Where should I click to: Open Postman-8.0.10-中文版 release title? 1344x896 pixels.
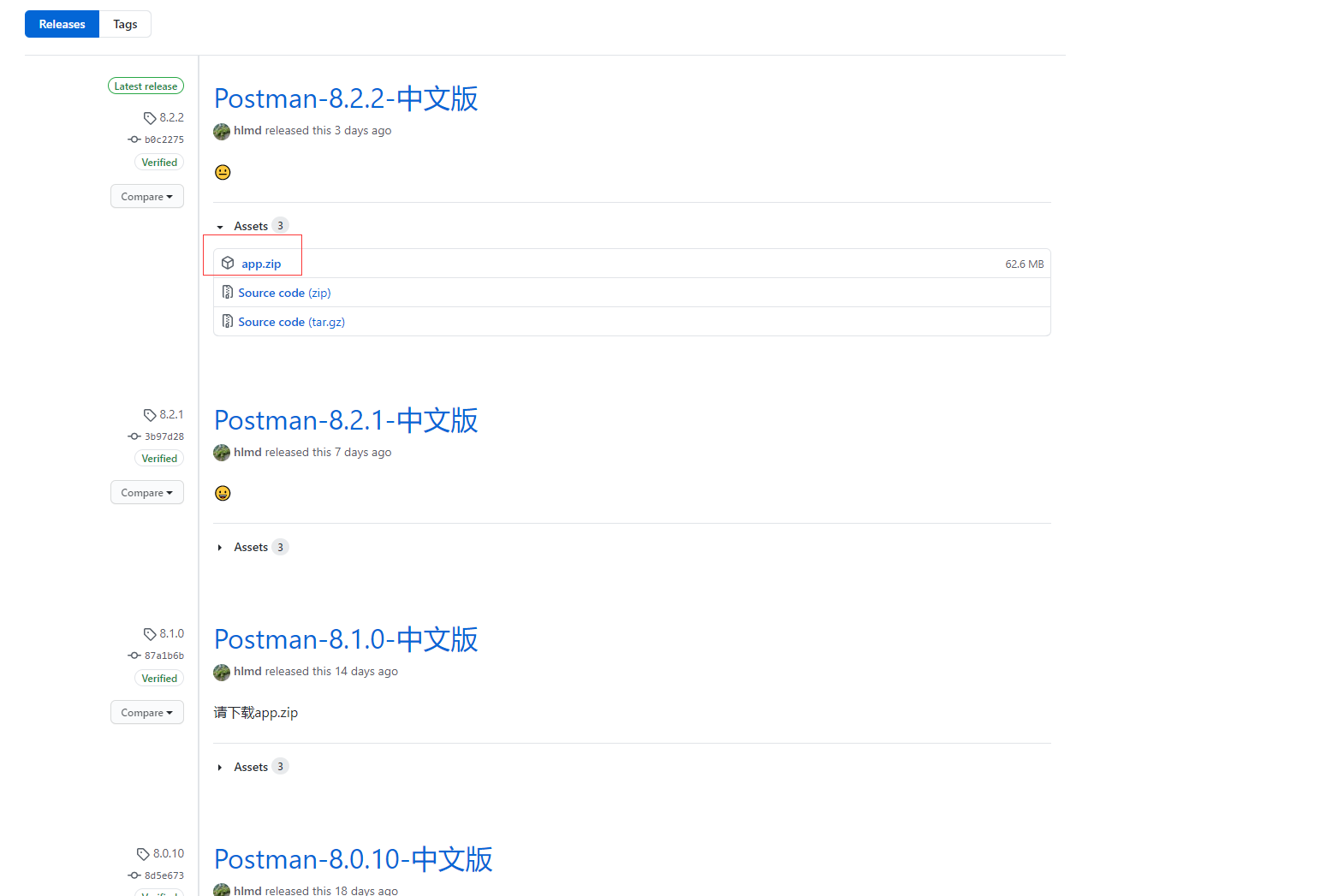click(x=354, y=859)
